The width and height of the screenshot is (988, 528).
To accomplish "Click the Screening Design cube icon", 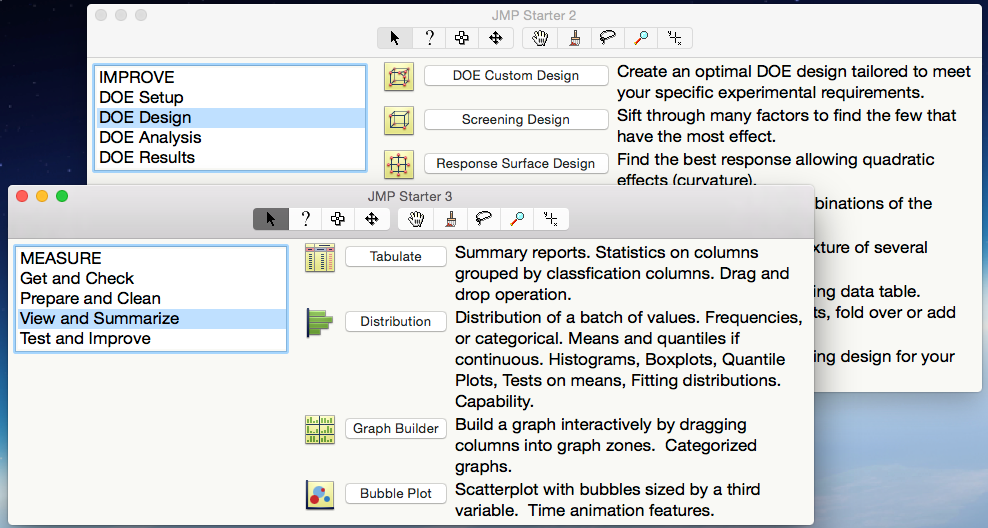I will pyautogui.click(x=399, y=120).
